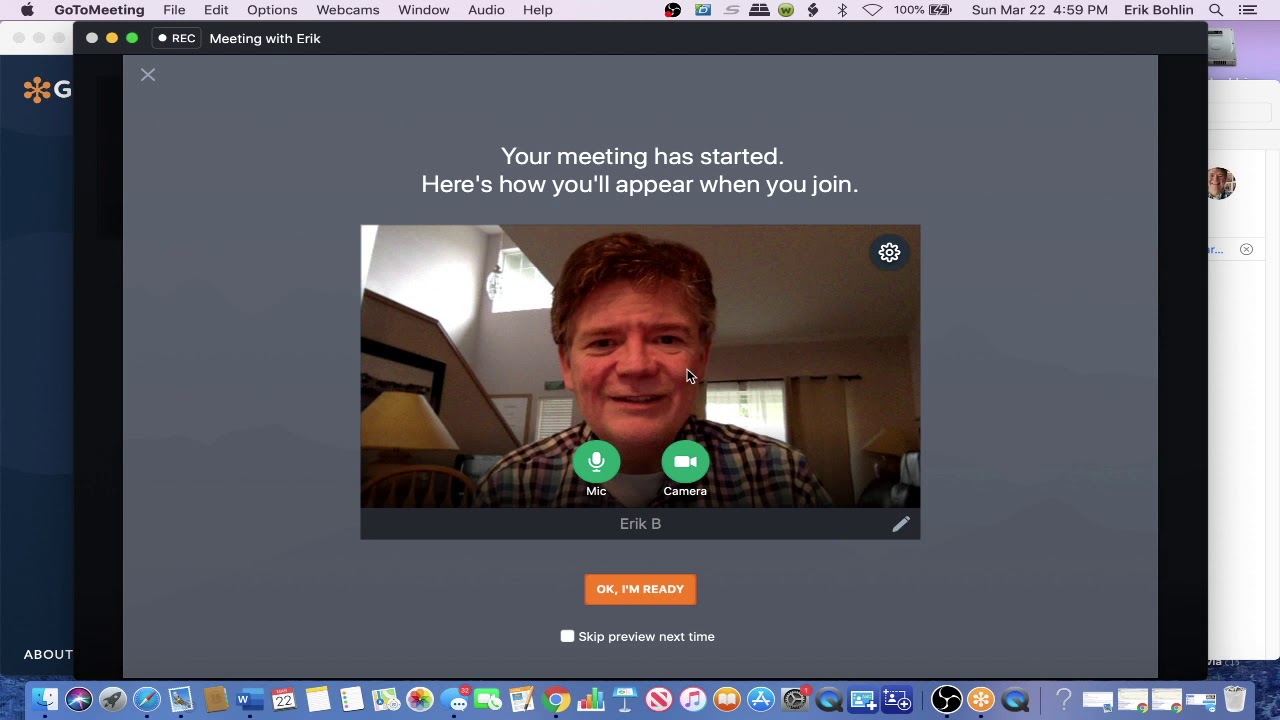
Task: Click OBS icon in menu bar
Action: coord(673,10)
